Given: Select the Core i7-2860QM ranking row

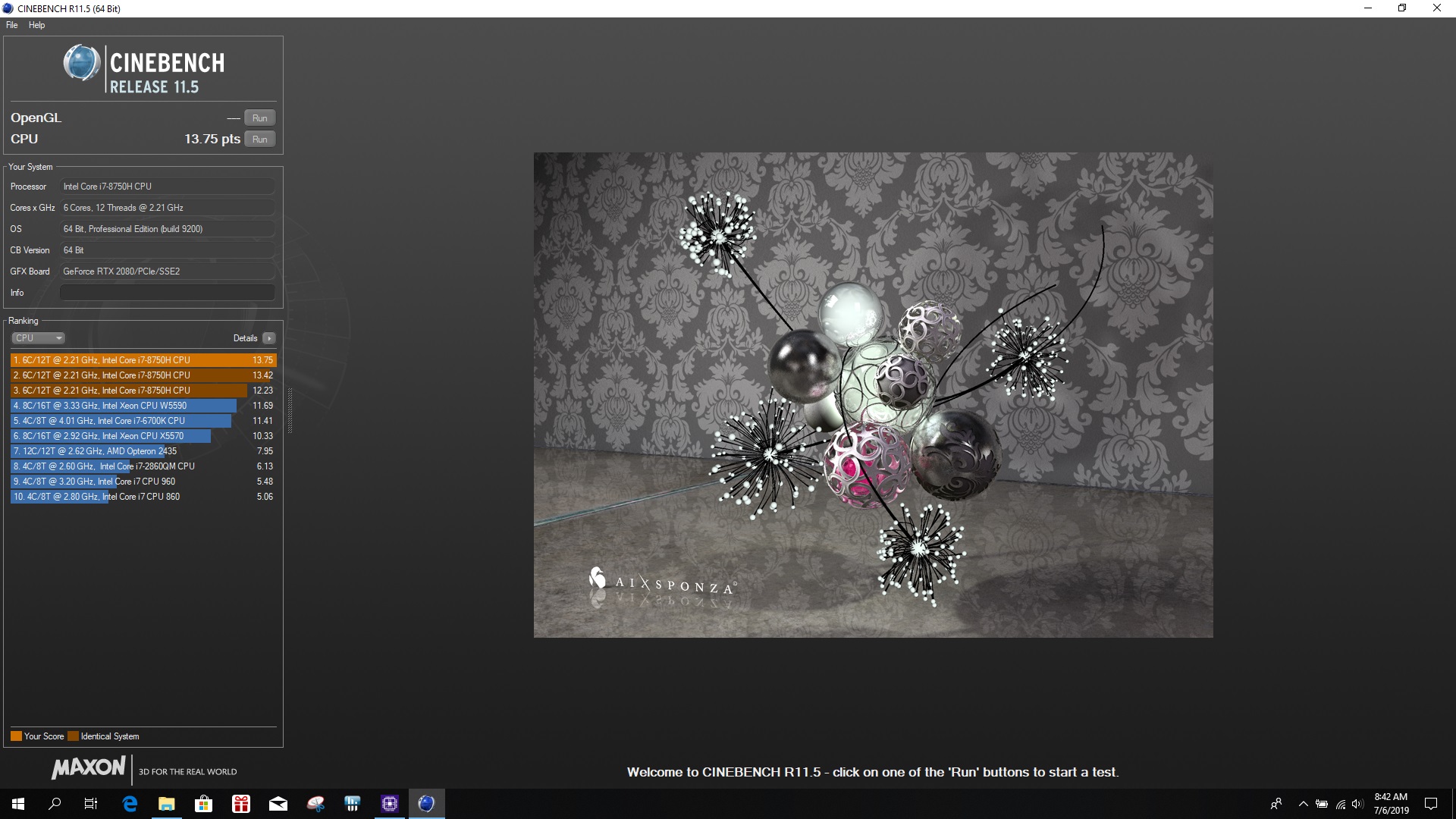Looking at the screenshot, I should click(143, 466).
